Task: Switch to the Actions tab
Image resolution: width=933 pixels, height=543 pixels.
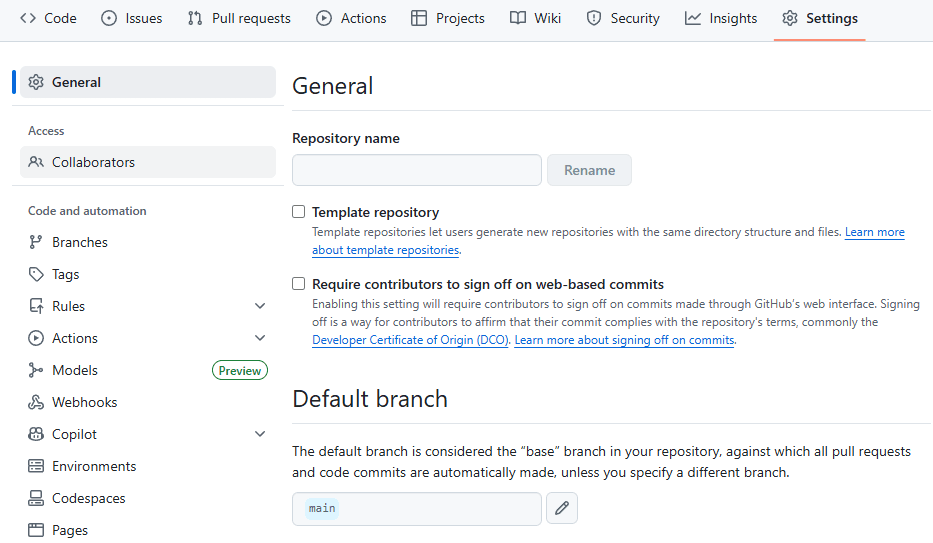Action: (x=351, y=18)
